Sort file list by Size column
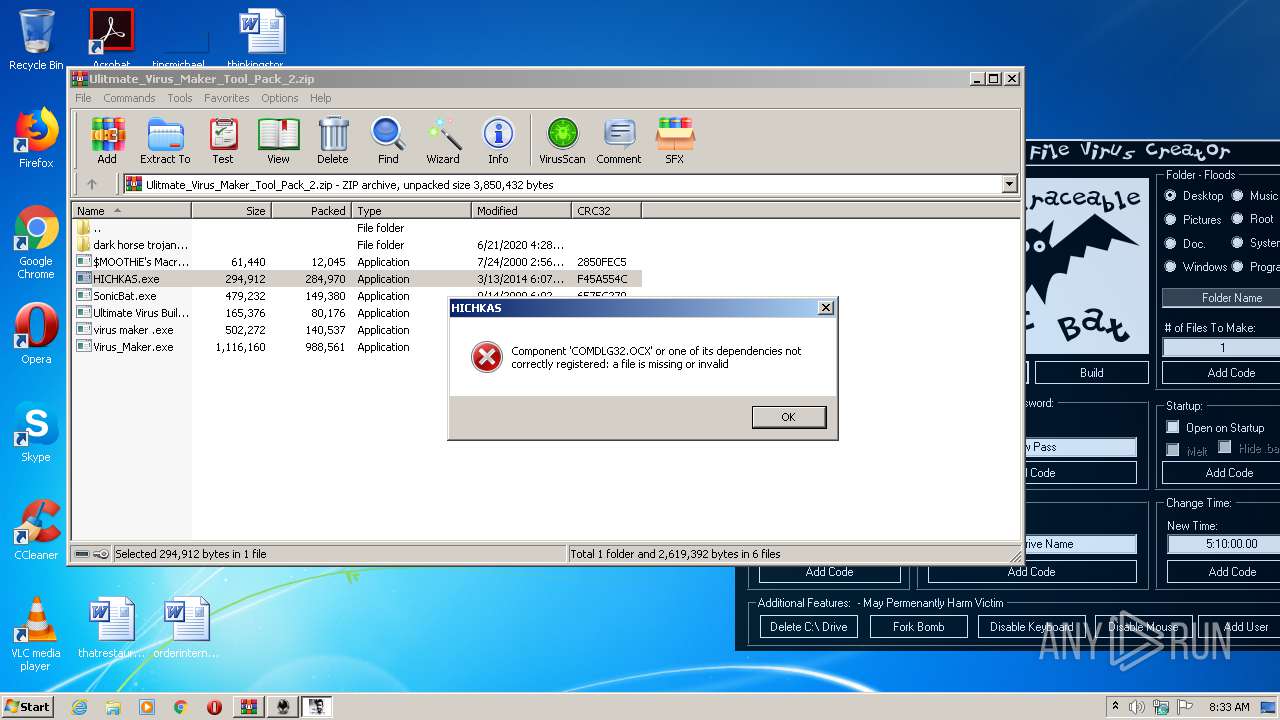Screen dimensions: 1280x720 point(231,210)
